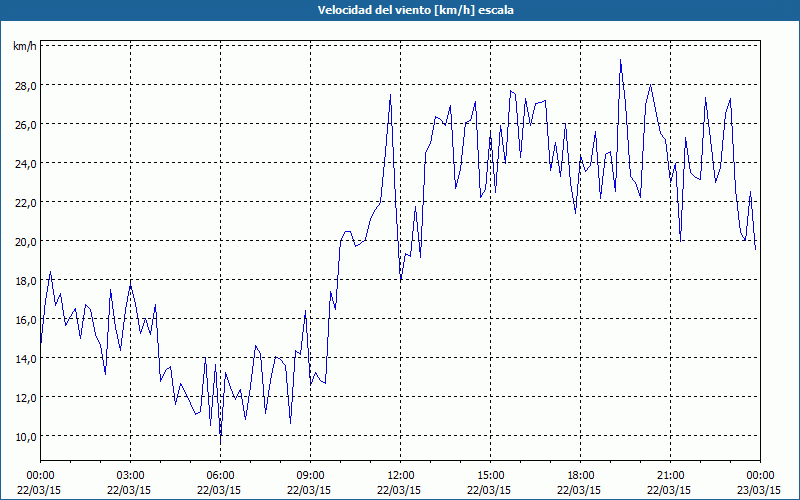Click the 10,0 y-axis value

tap(25, 437)
